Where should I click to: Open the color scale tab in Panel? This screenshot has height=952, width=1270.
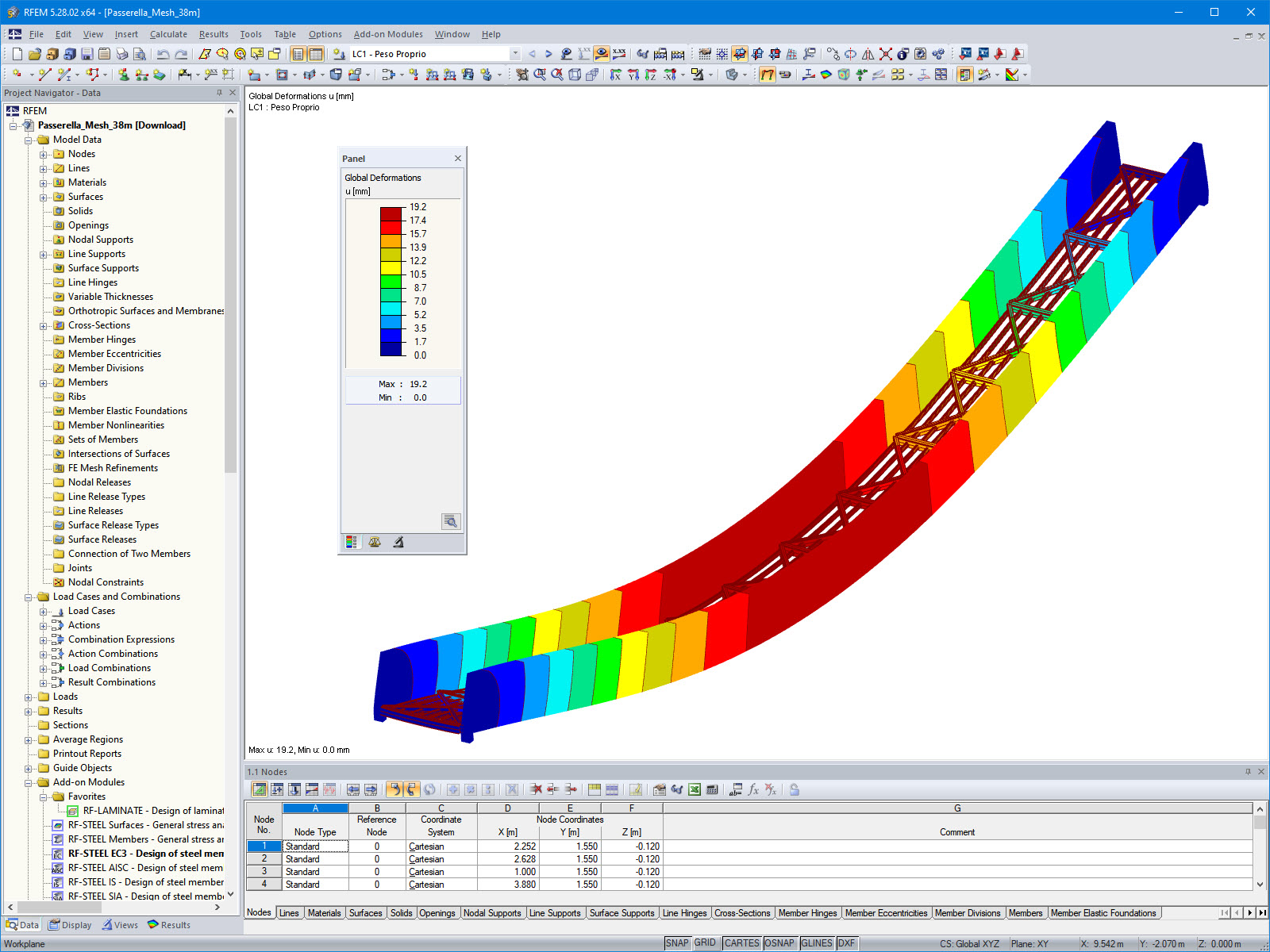[351, 542]
